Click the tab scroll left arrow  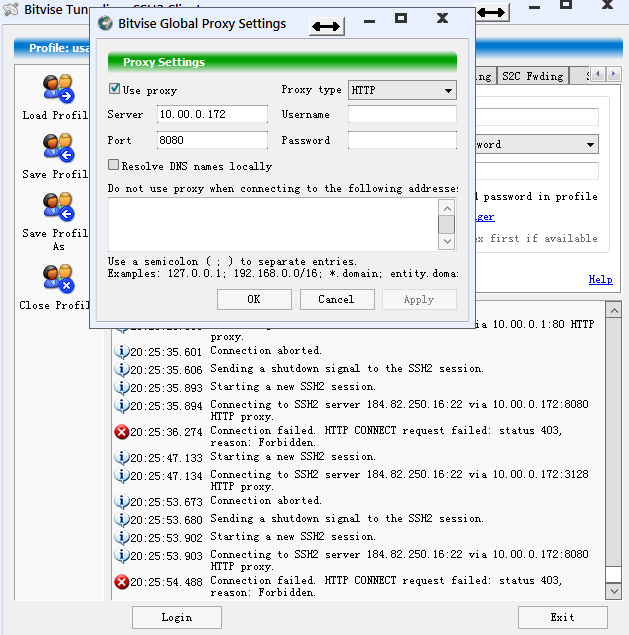(x=598, y=74)
